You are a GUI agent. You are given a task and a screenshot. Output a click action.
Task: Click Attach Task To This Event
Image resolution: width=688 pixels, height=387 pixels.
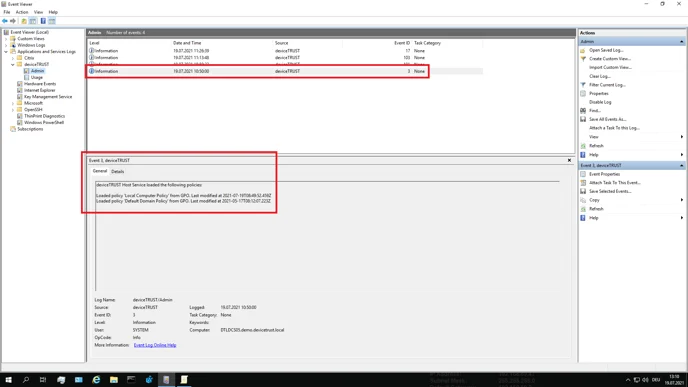pos(615,183)
